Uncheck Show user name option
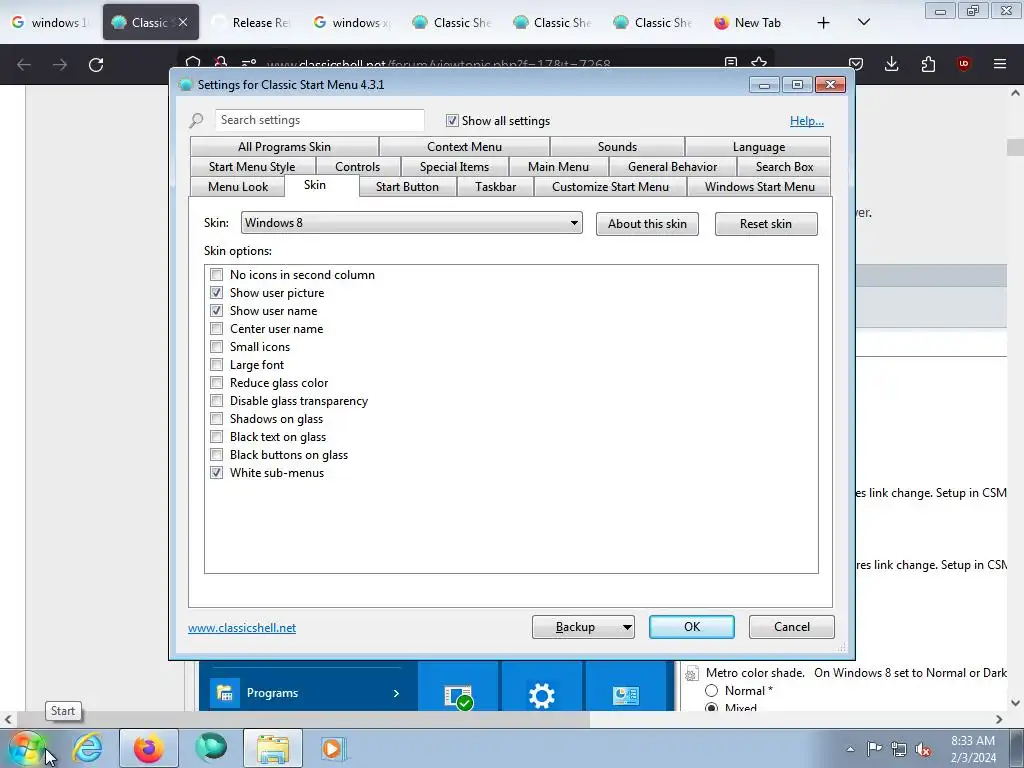This screenshot has width=1024, height=768. [216, 311]
